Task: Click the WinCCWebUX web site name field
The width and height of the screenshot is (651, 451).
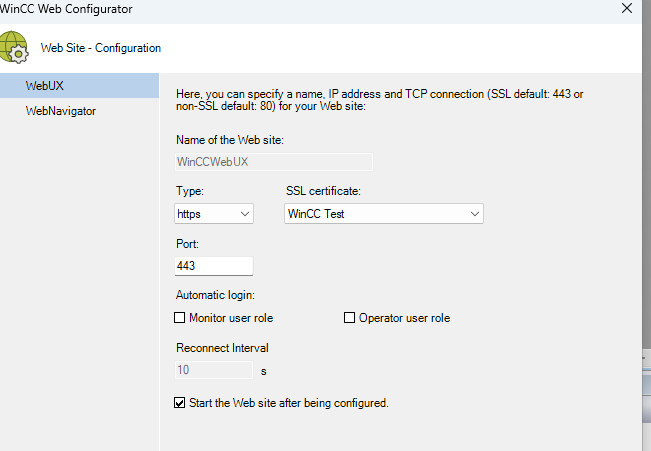Action: 274,161
